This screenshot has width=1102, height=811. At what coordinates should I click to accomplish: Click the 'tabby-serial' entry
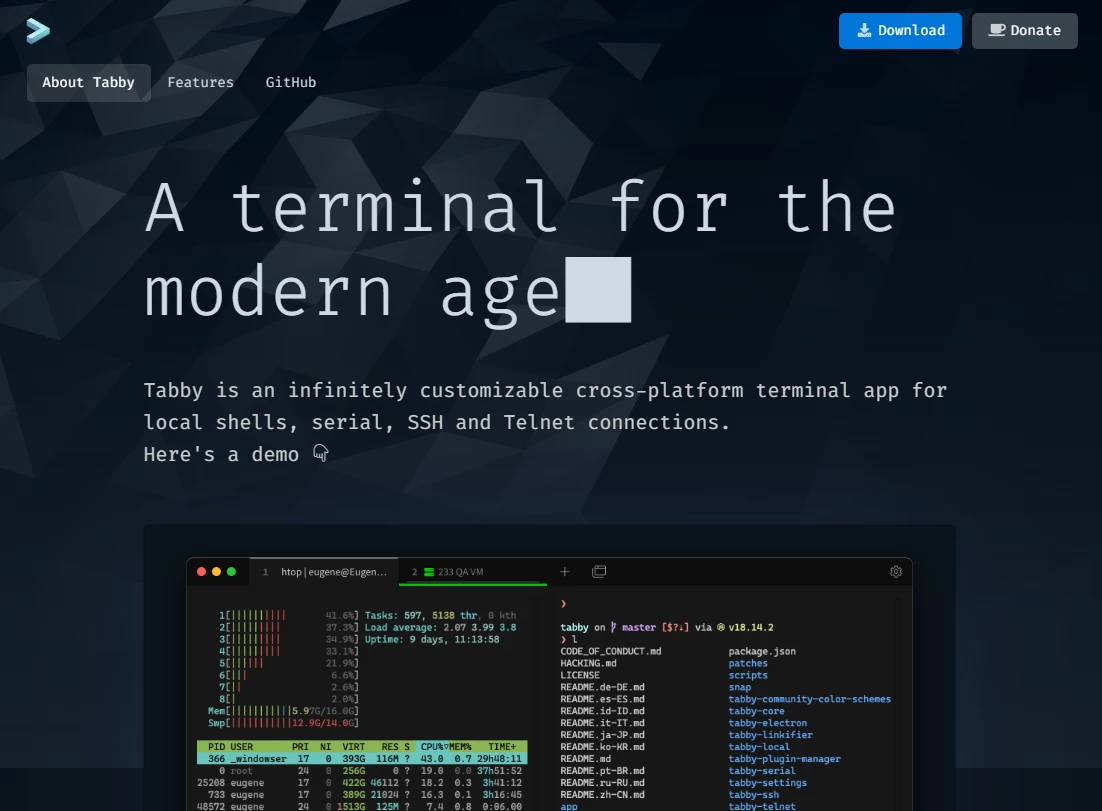[762, 771]
